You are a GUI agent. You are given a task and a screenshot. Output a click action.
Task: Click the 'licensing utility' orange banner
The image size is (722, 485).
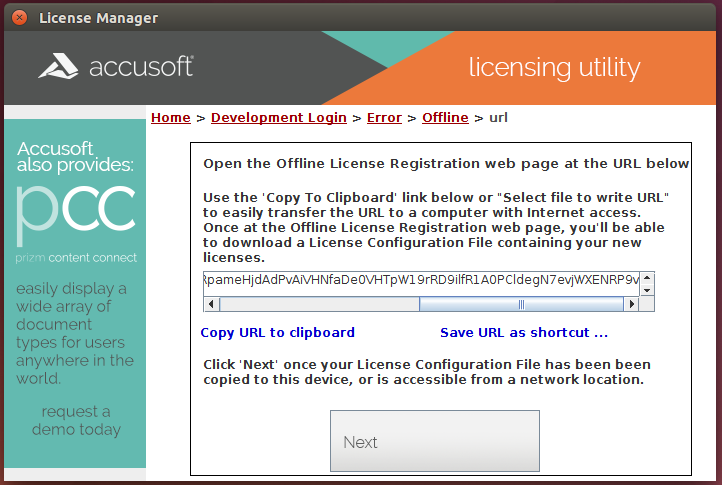(554, 68)
